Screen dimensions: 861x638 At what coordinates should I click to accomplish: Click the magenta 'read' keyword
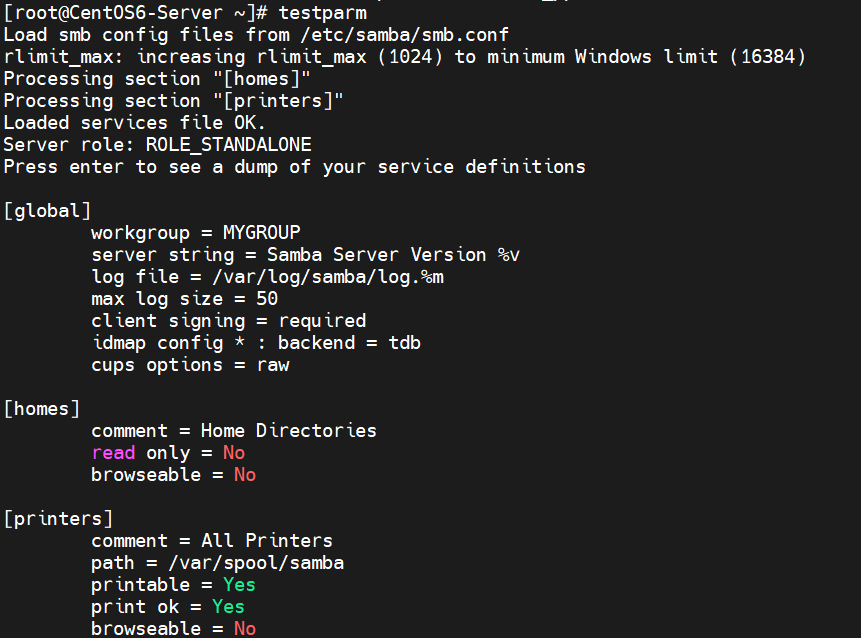113,453
